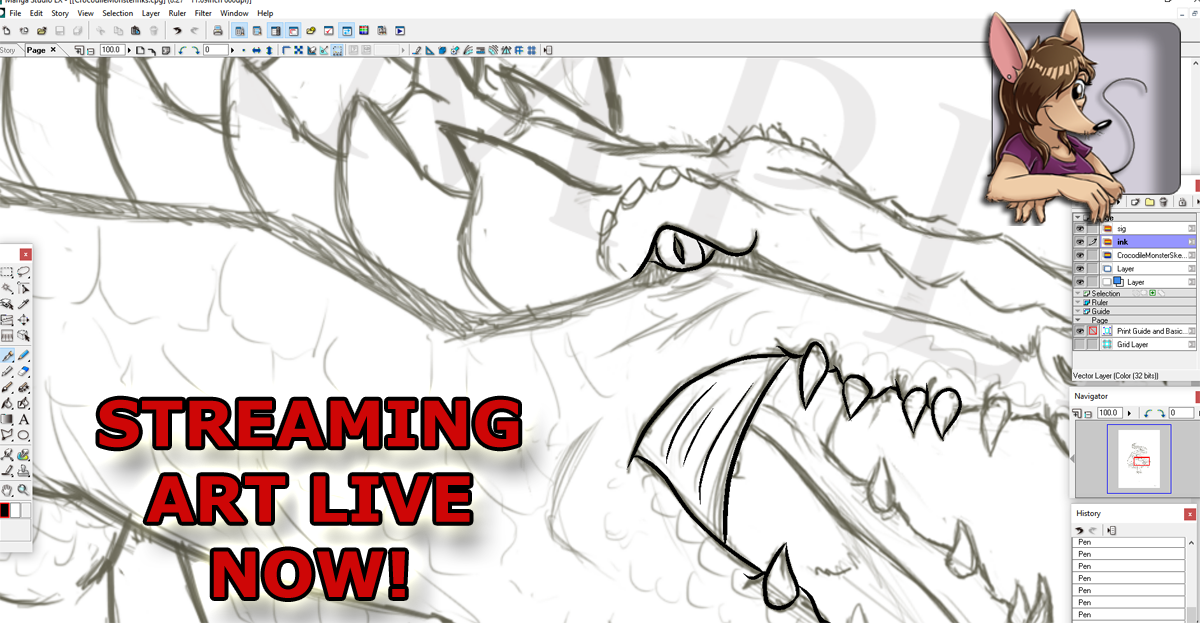1200x623 pixels.
Task: Click the Delete Layer trash icon
Action: pyautogui.click(x=1164, y=202)
